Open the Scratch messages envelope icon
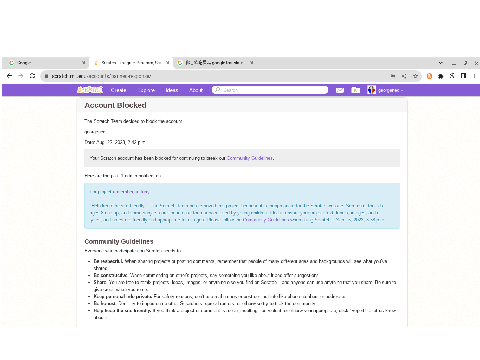480x360 pixels. click(340, 90)
